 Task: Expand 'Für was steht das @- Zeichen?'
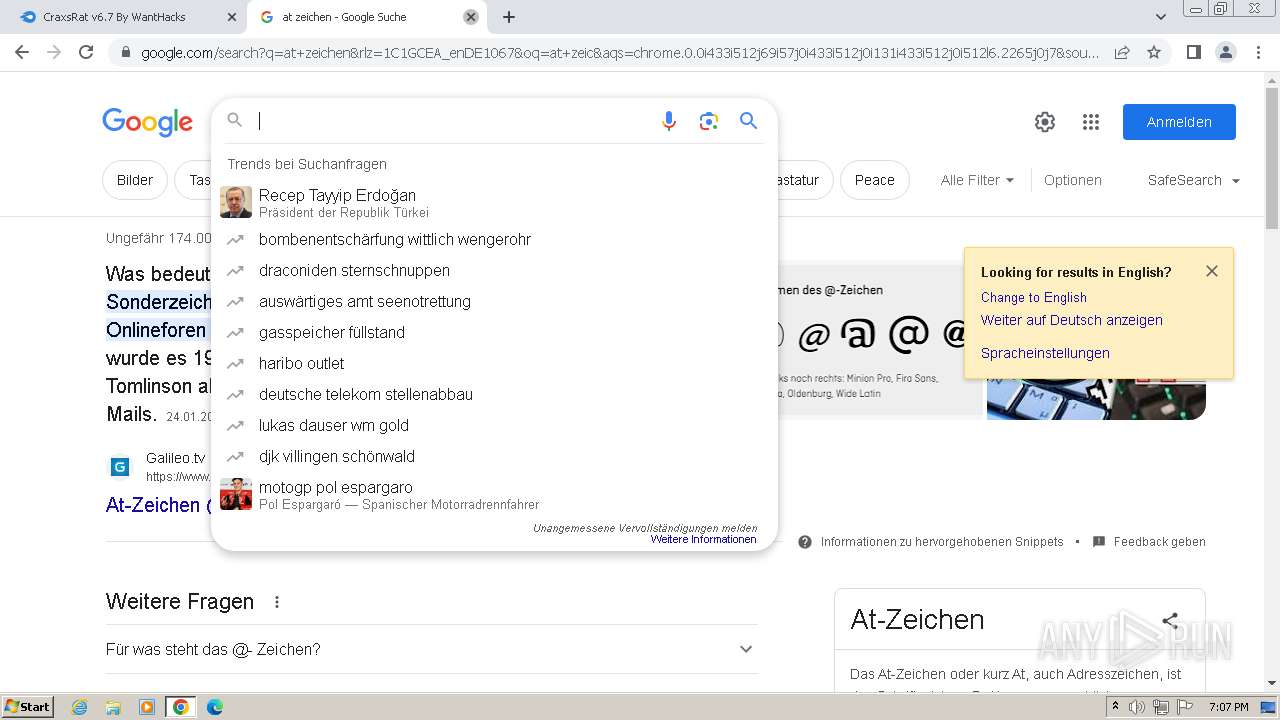click(432, 649)
